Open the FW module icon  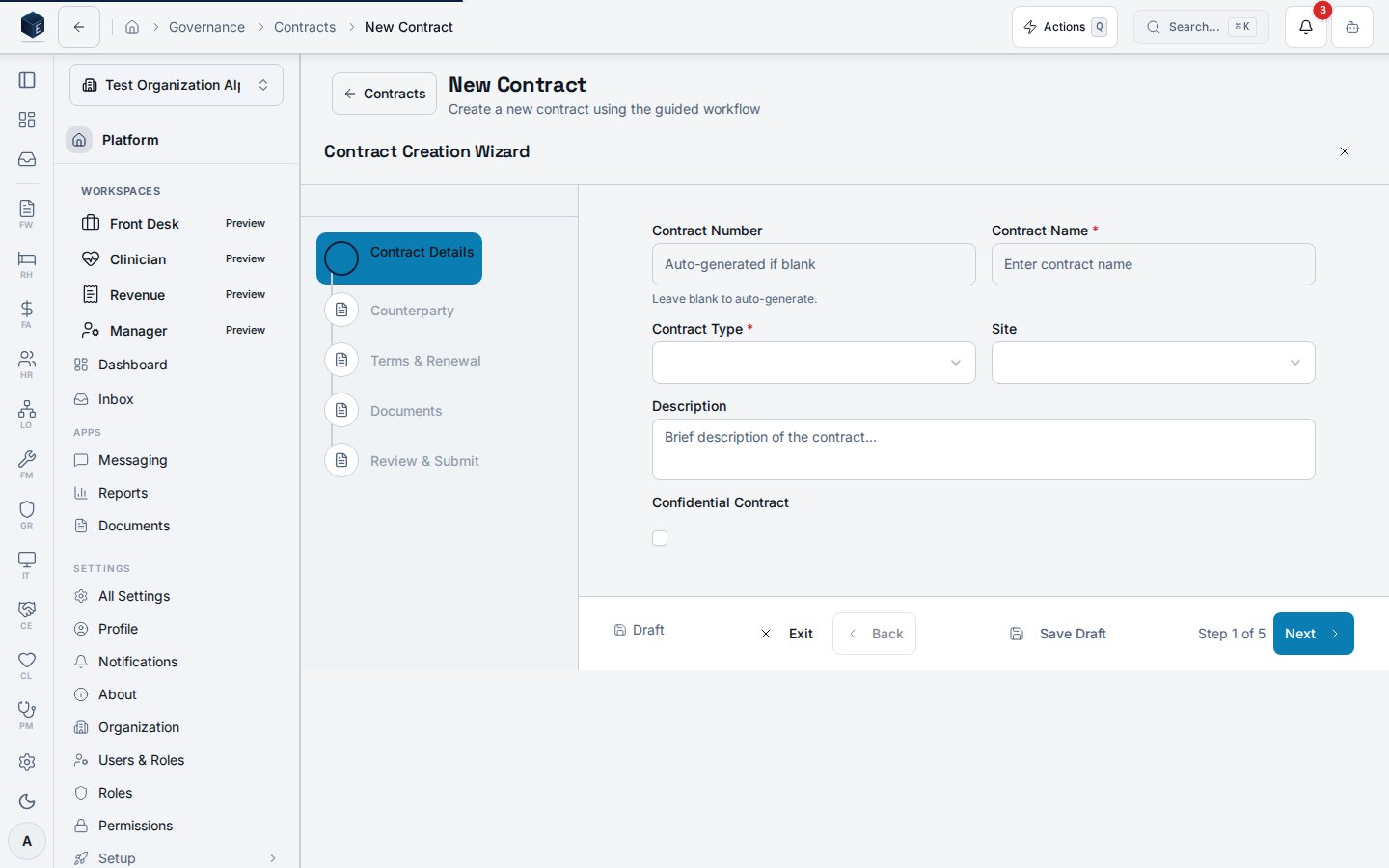(x=27, y=213)
